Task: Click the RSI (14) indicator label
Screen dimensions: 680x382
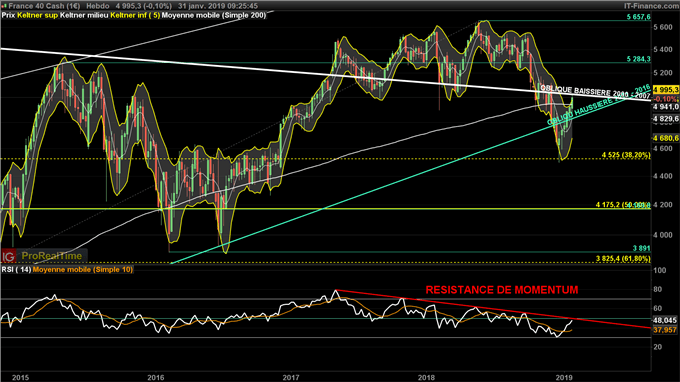Action: tap(16, 269)
